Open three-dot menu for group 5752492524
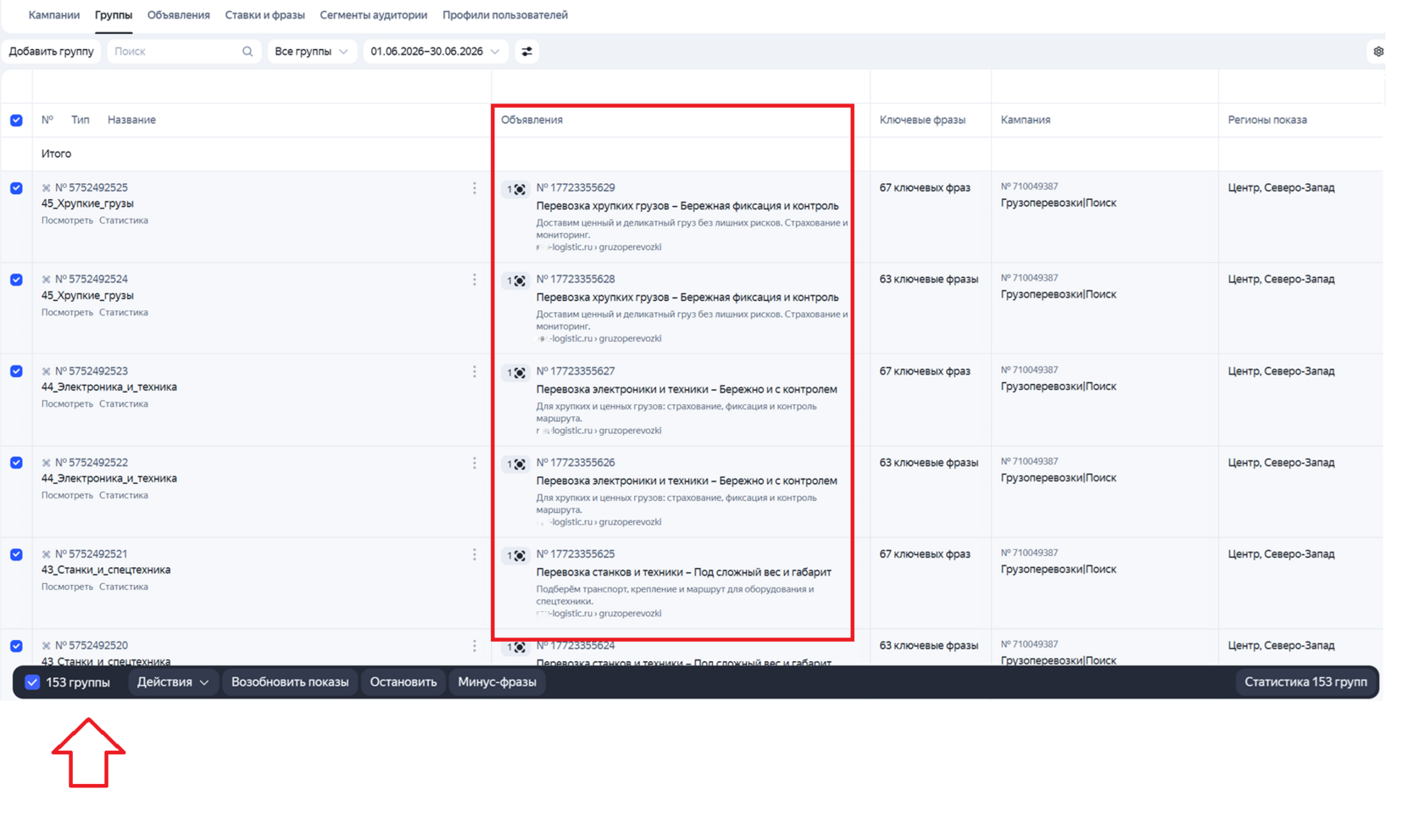This screenshot has height=840, width=1424. pyautogui.click(x=475, y=280)
